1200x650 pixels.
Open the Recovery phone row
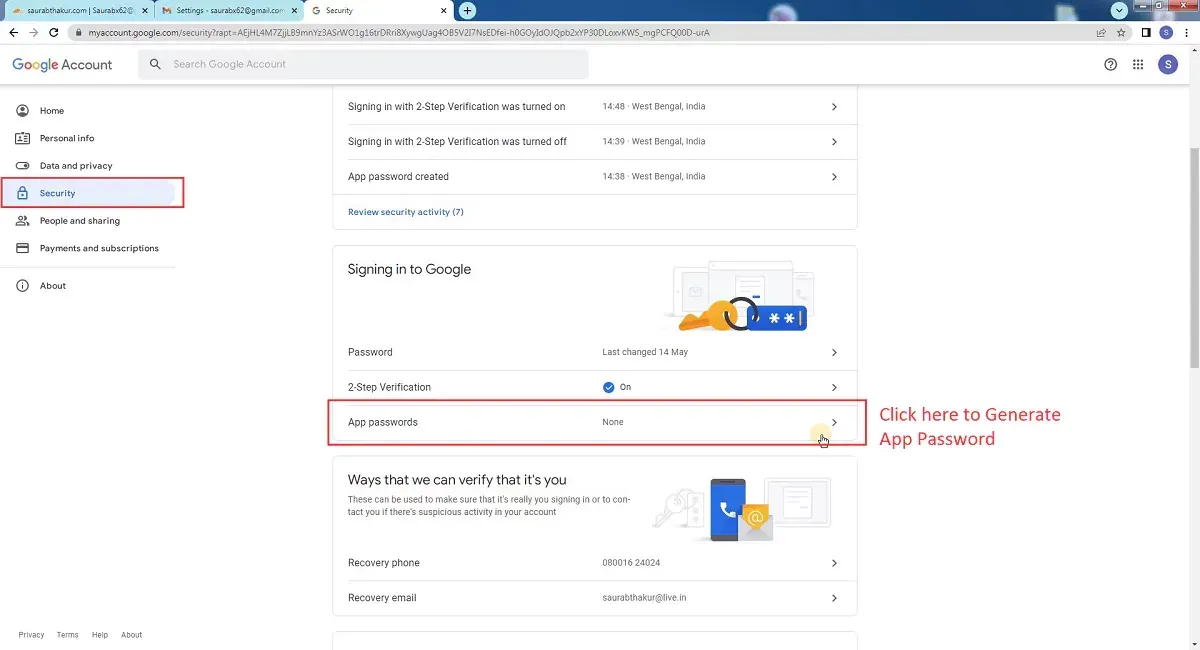[595, 563]
